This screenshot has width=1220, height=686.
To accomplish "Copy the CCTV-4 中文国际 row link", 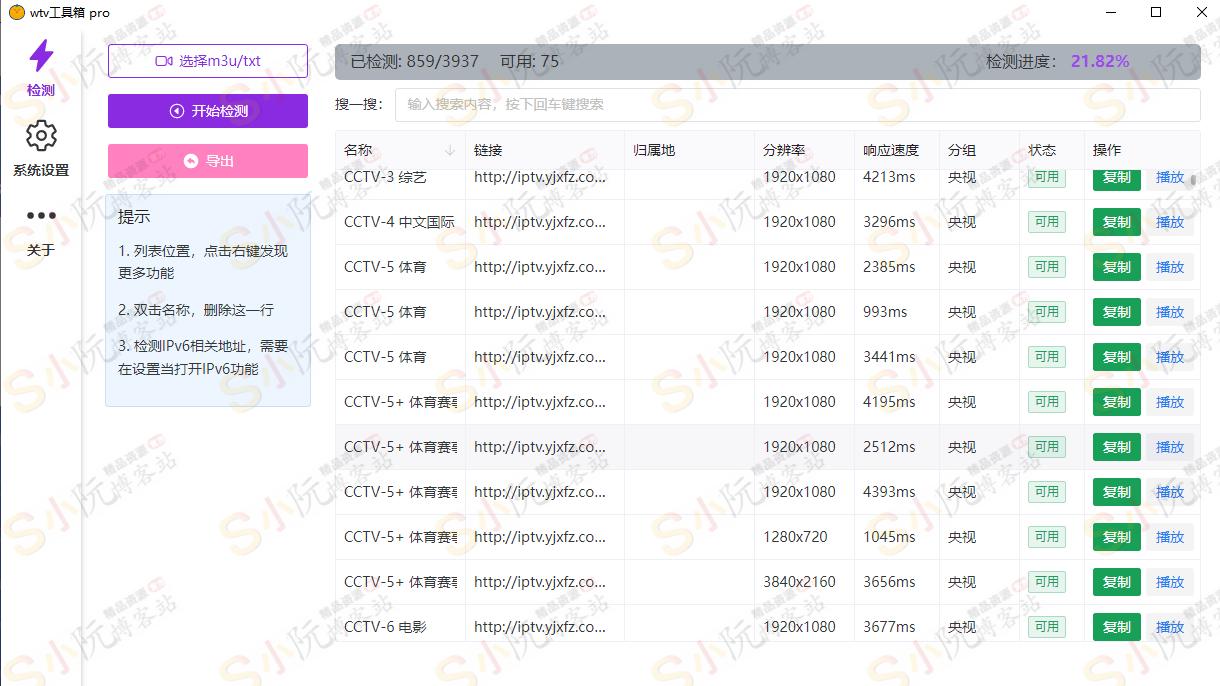I will click(x=1116, y=222).
